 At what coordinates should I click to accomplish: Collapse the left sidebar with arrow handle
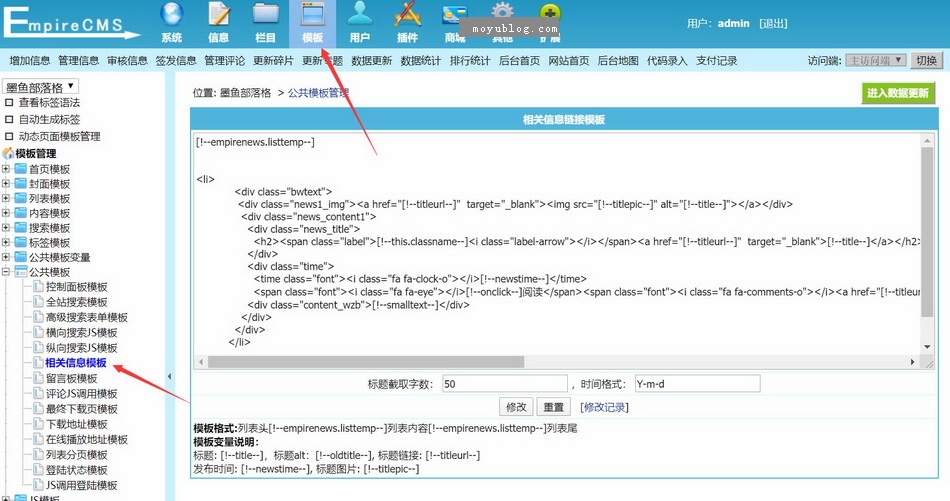(x=170, y=376)
